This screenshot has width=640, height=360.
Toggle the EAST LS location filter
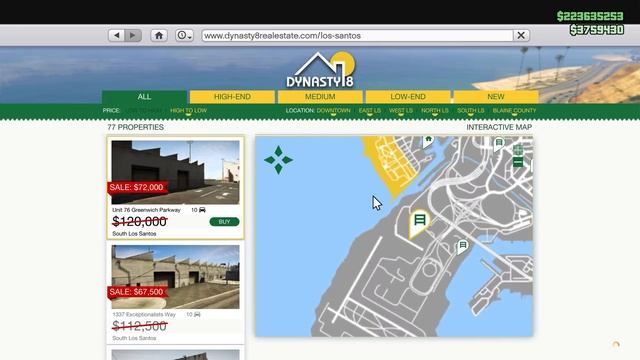pyautogui.click(x=370, y=111)
